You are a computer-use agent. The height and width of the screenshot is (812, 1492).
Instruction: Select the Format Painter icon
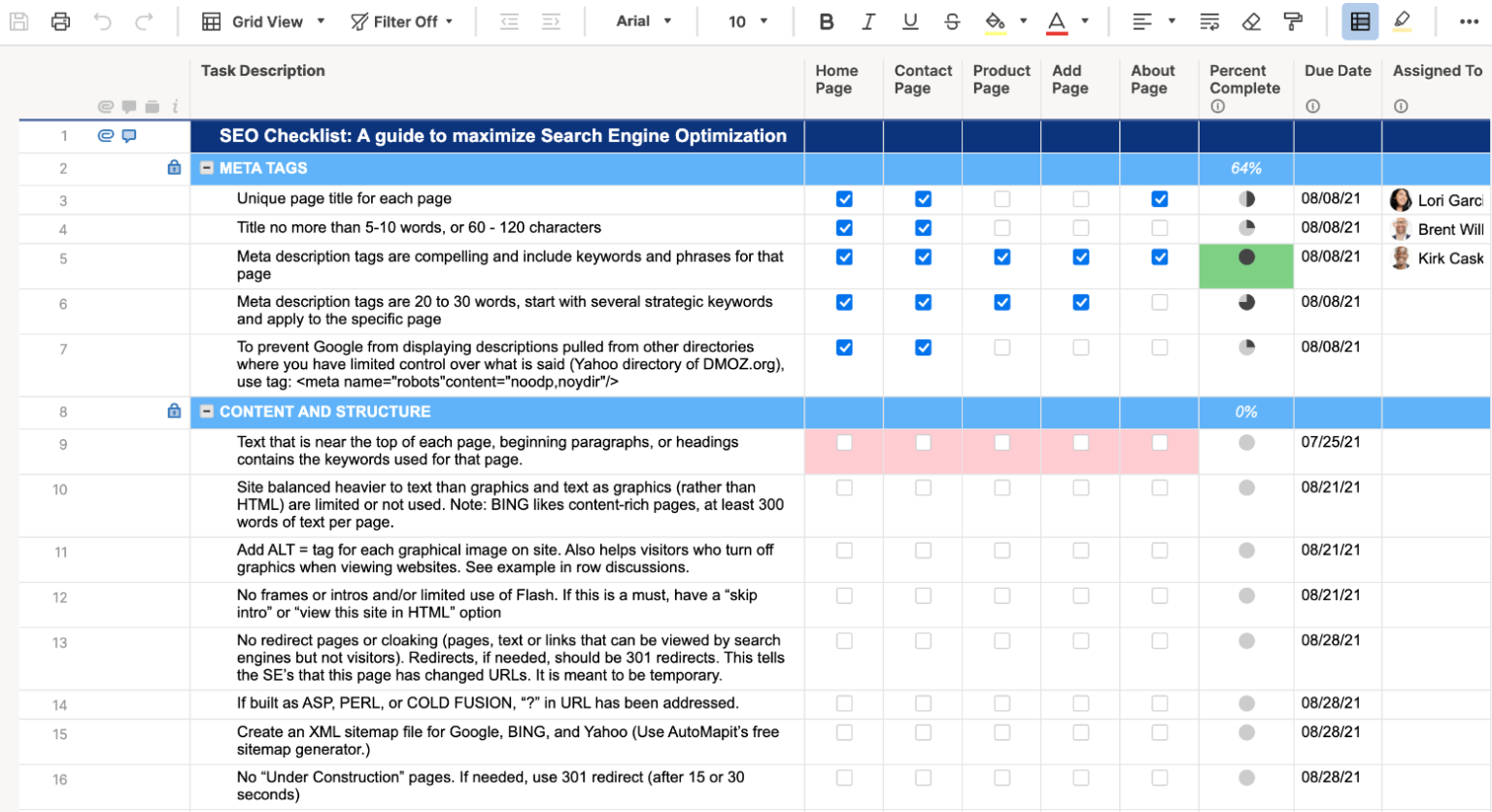tap(1292, 20)
